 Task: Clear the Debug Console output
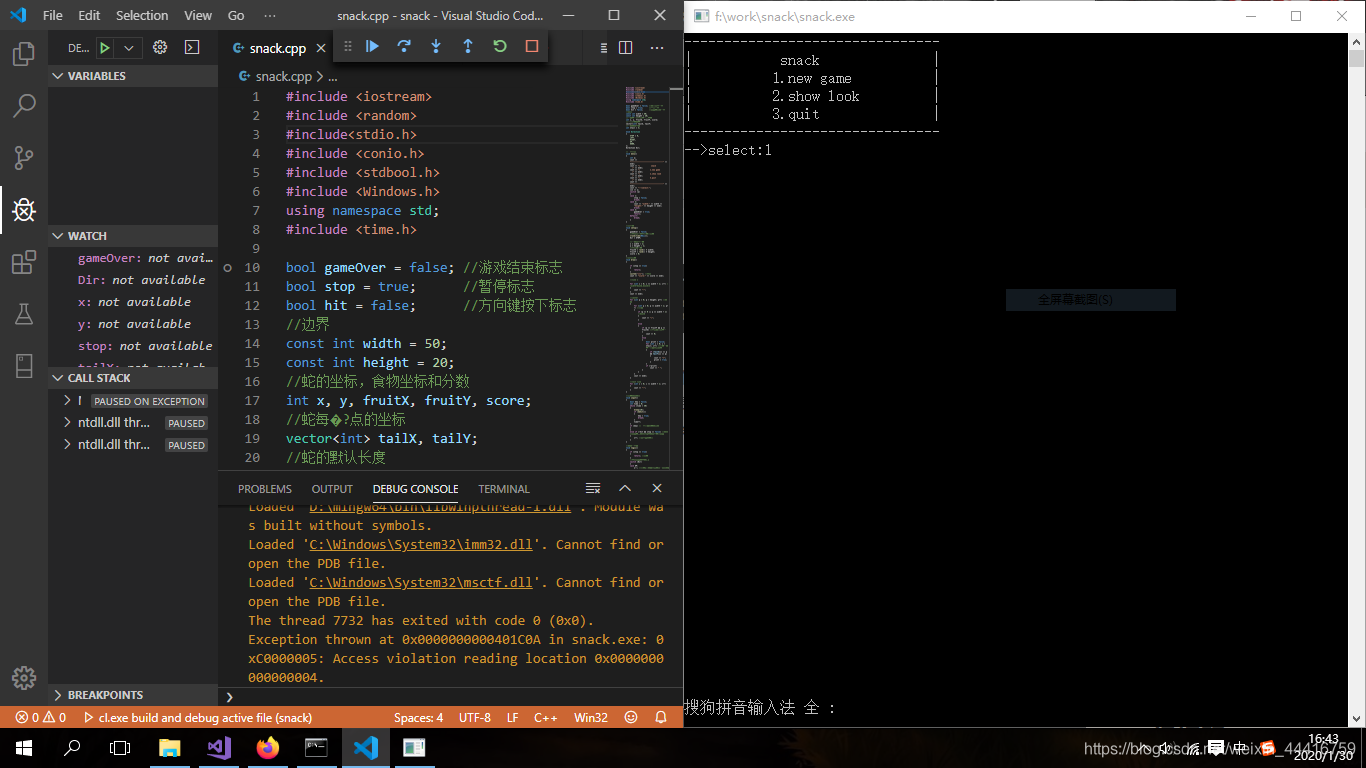click(x=592, y=488)
